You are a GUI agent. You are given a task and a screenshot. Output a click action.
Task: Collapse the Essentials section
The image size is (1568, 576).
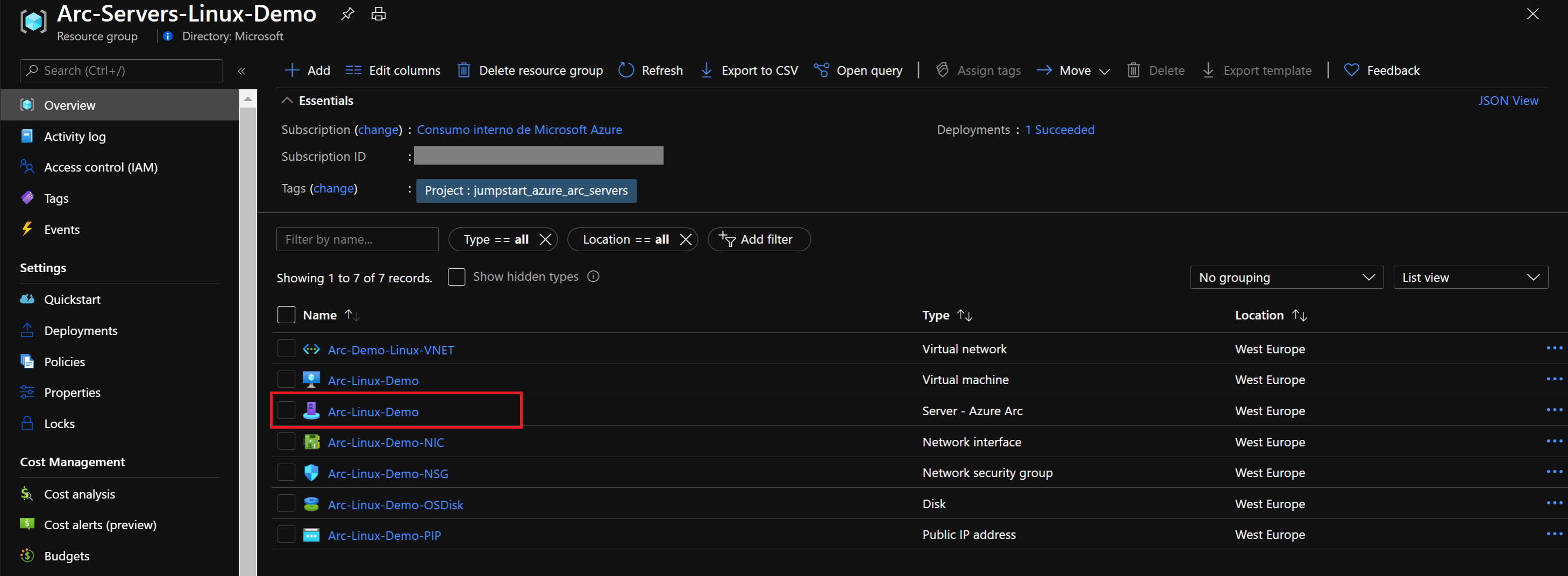coord(287,101)
